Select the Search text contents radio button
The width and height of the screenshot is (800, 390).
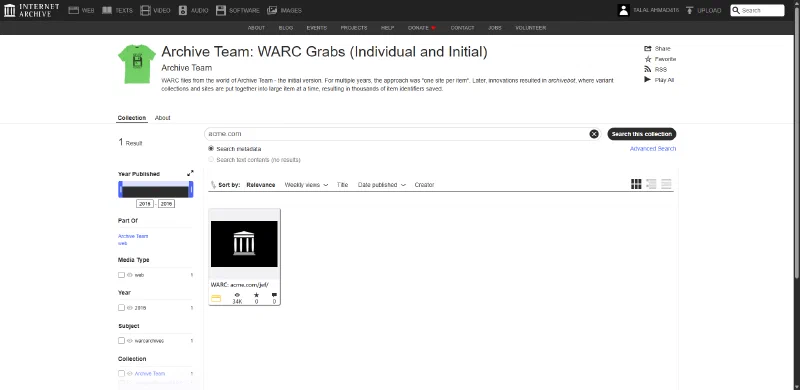point(211,160)
